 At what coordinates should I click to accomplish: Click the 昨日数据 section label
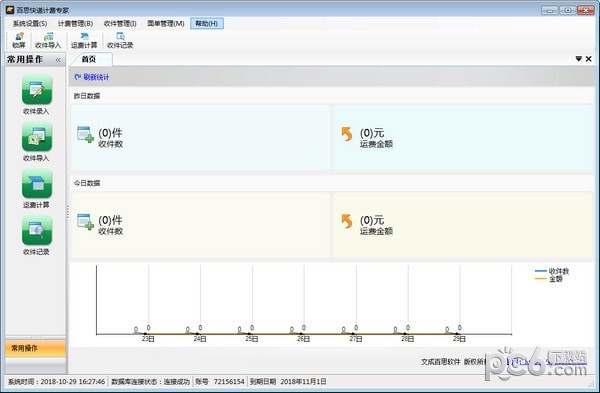[x=87, y=96]
